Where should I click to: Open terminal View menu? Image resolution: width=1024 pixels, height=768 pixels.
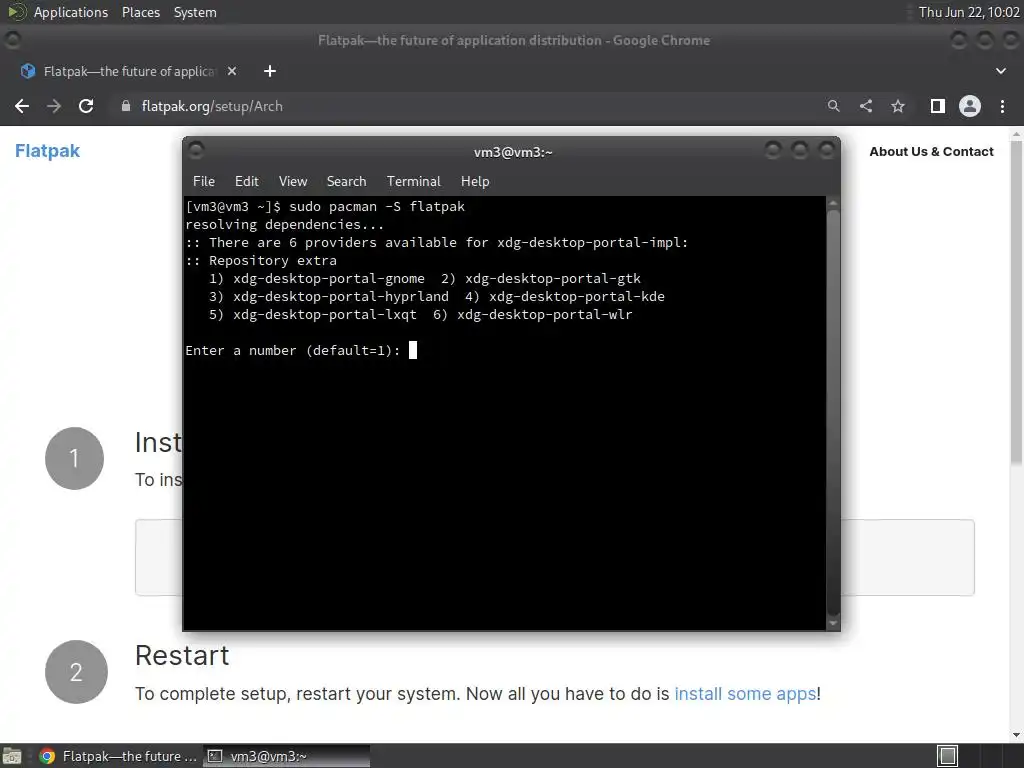293,182
